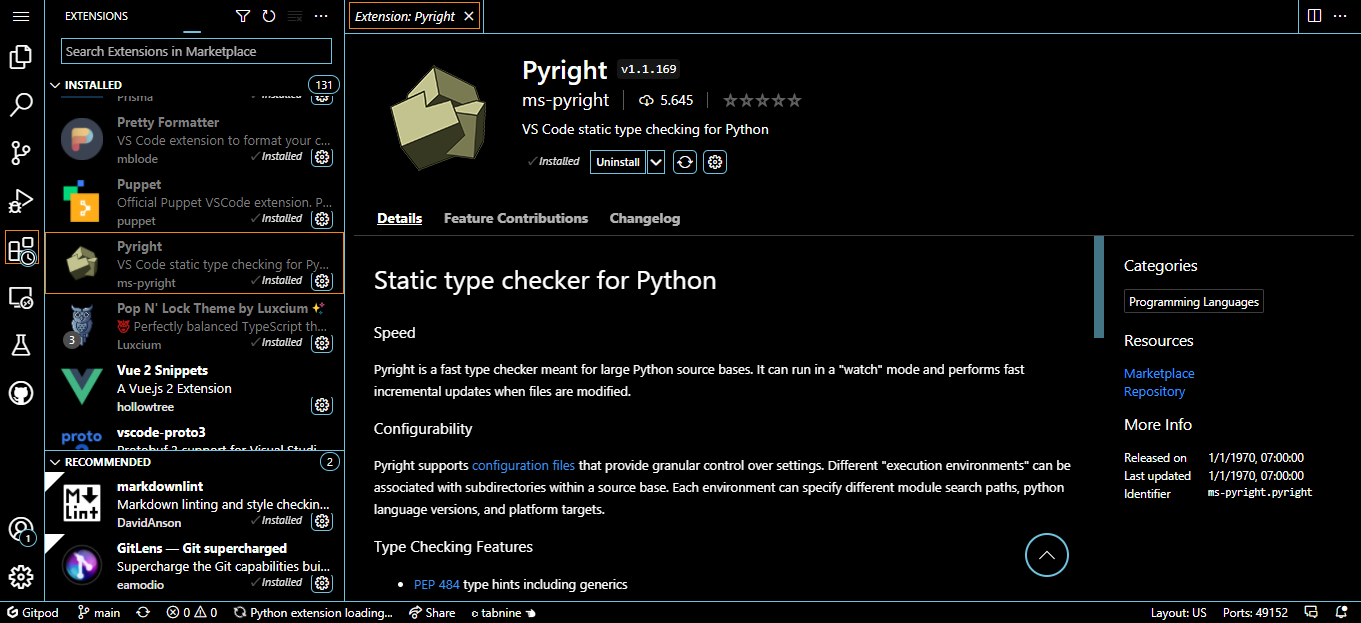Click the Search Extensions in Marketplace field
Image resolution: width=1361 pixels, height=623 pixels.
point(196,51)
